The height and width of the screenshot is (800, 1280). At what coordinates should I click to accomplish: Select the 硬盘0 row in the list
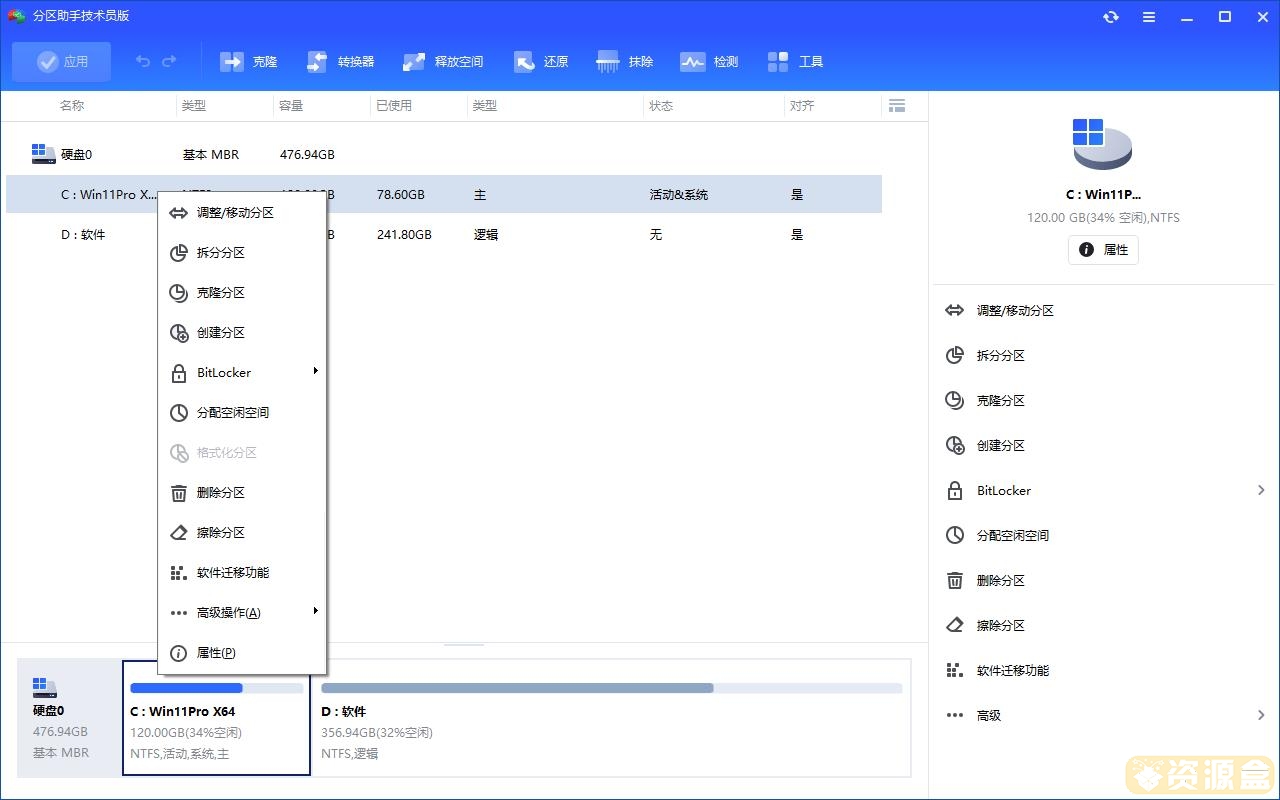click(x=444, y=154)
